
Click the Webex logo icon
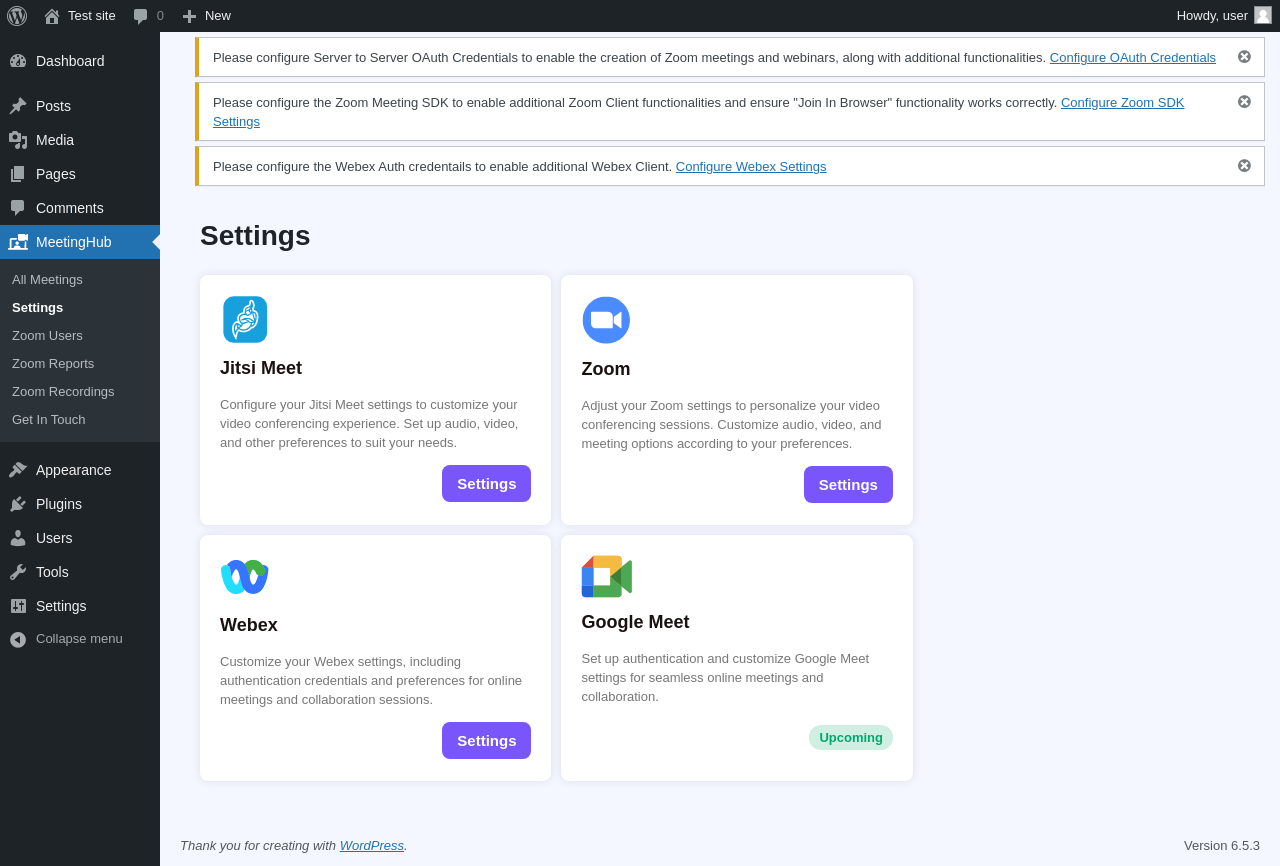click(x=245, y=577)
